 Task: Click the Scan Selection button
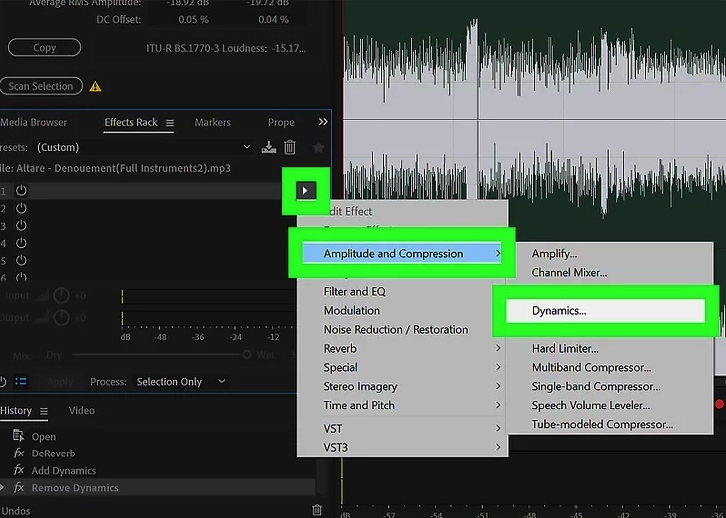(x=40, y=87)
